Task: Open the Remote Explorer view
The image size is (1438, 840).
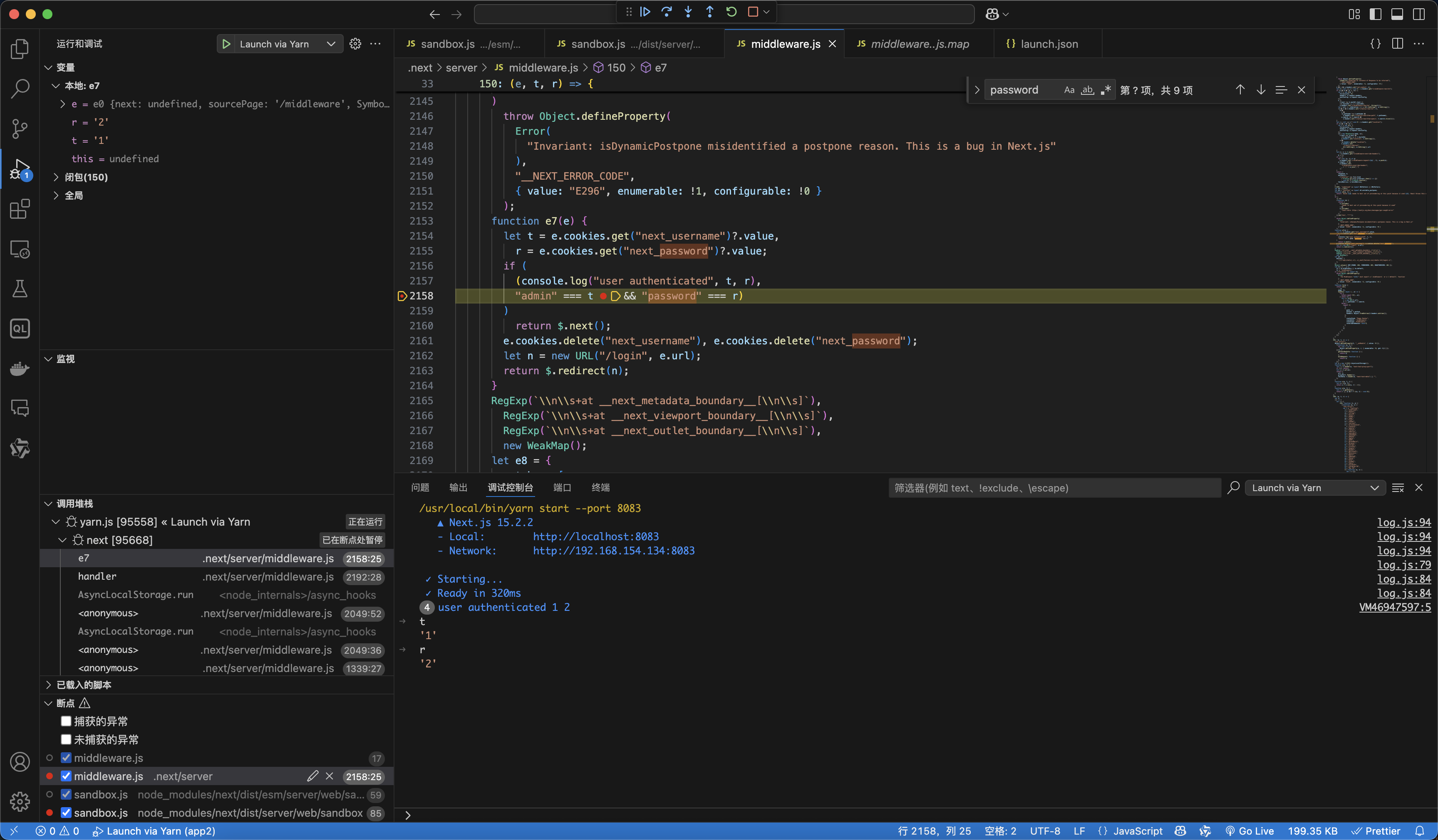Action: [x=20, y=249]
